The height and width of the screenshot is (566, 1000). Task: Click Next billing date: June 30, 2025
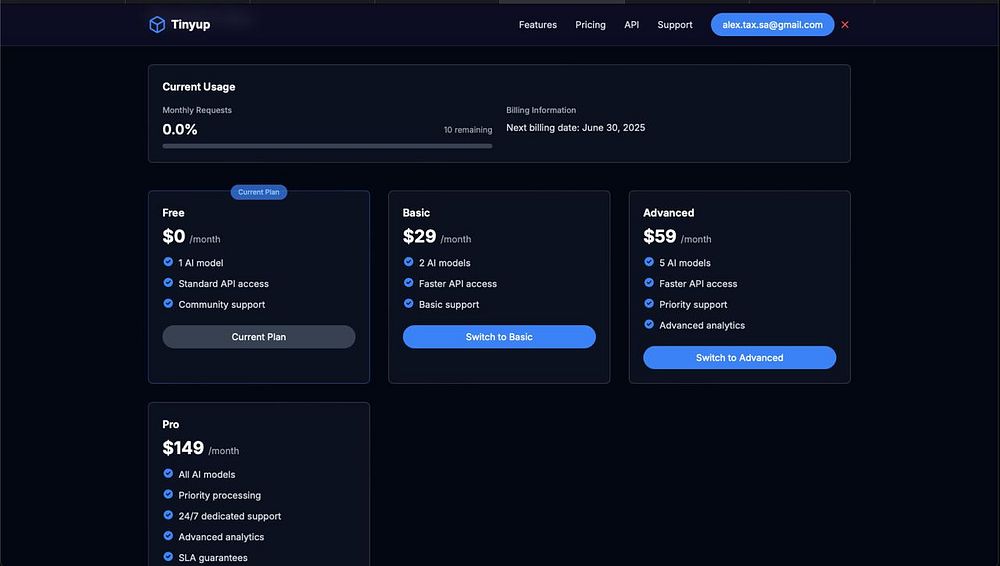(576, 128)
